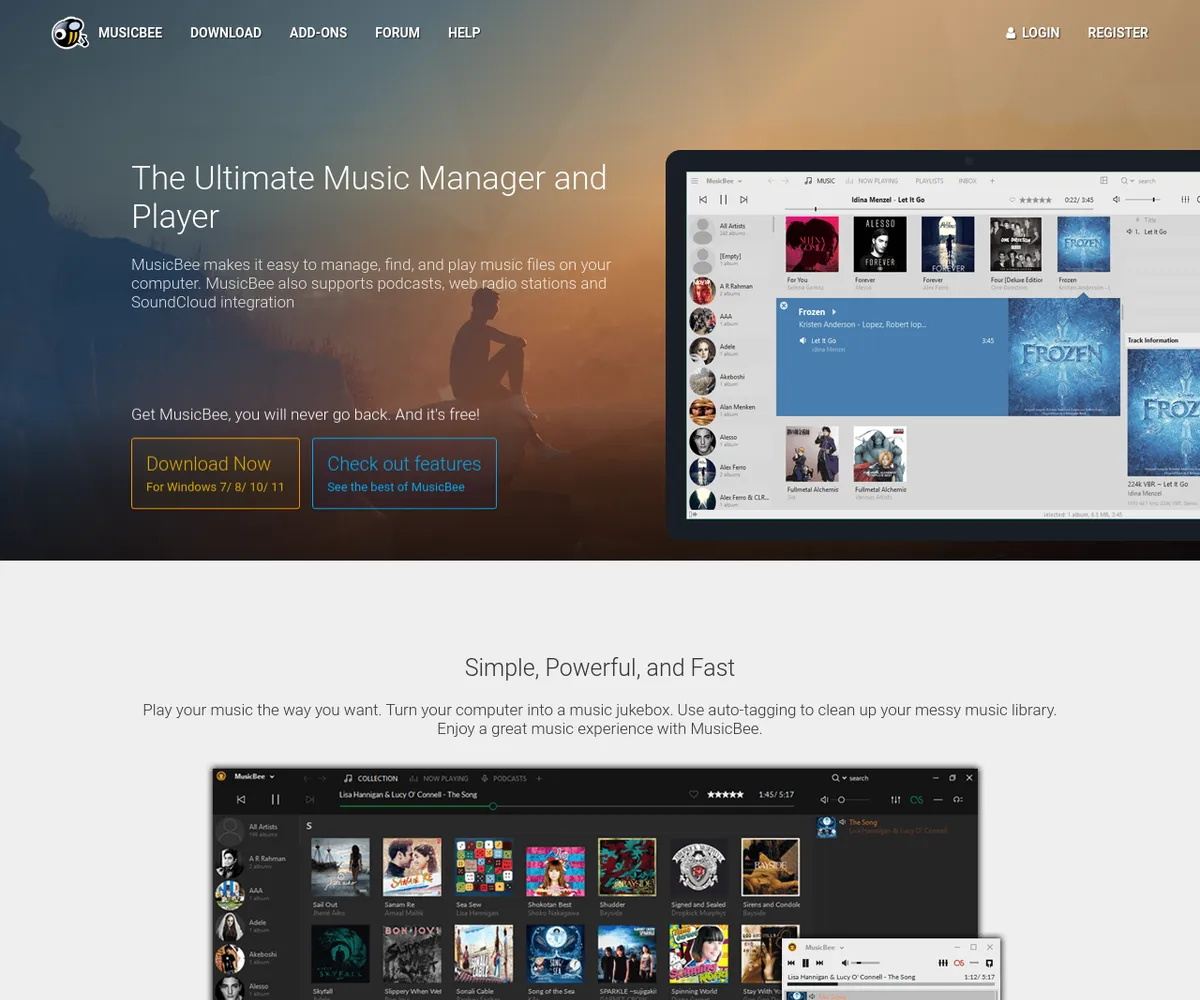
Task: Switch to Playlists tab in light-themed player
Action: [929, 181]
